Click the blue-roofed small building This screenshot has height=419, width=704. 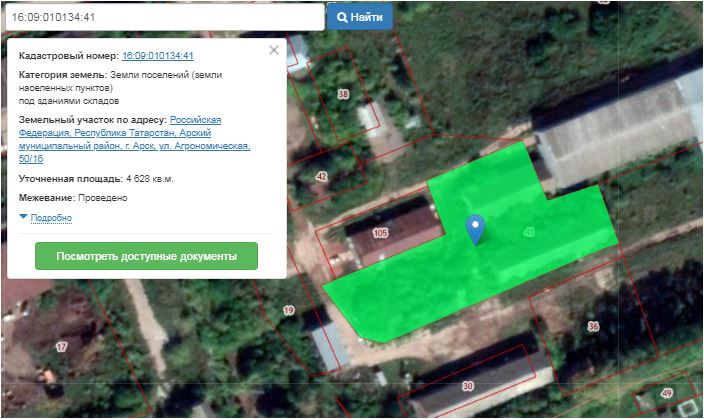pos(329,346)
